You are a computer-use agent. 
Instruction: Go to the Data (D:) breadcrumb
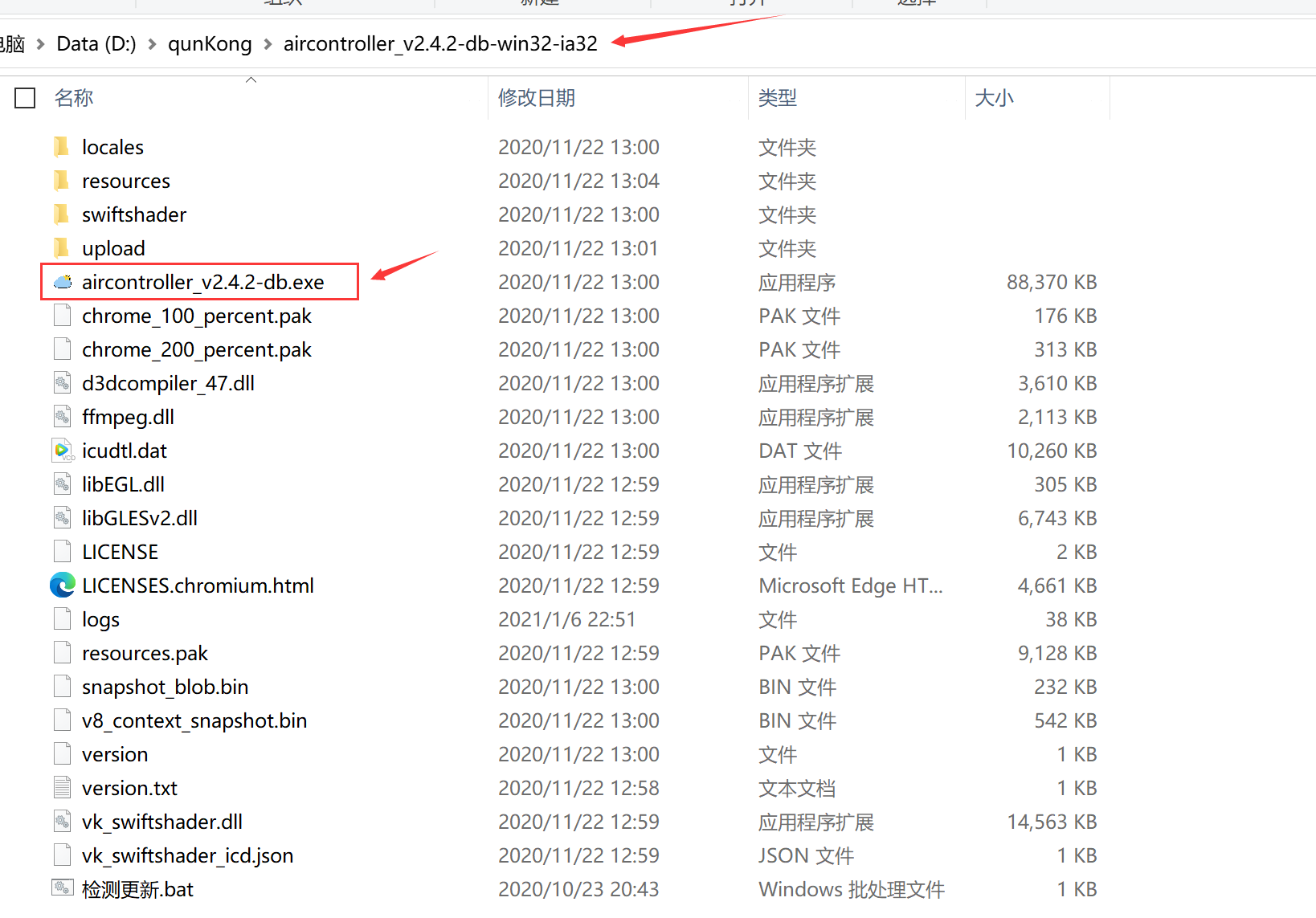click(96, 43)
